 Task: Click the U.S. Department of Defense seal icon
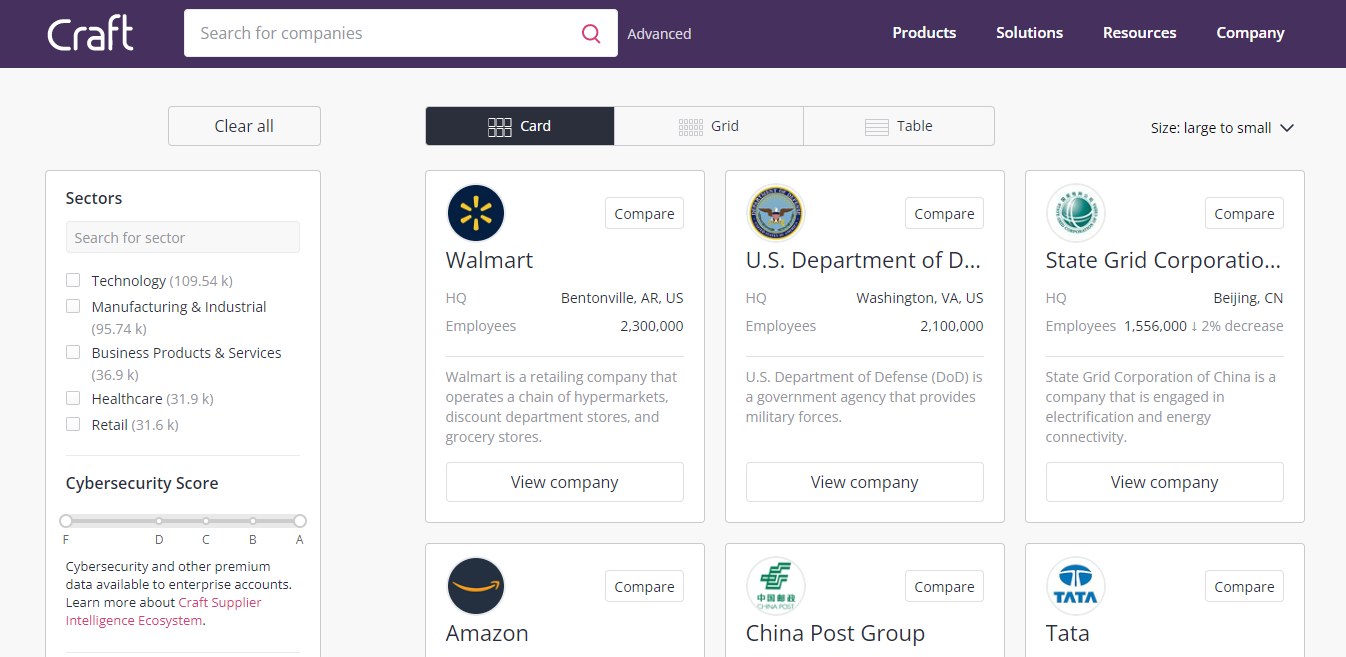(x=775, y=212)
